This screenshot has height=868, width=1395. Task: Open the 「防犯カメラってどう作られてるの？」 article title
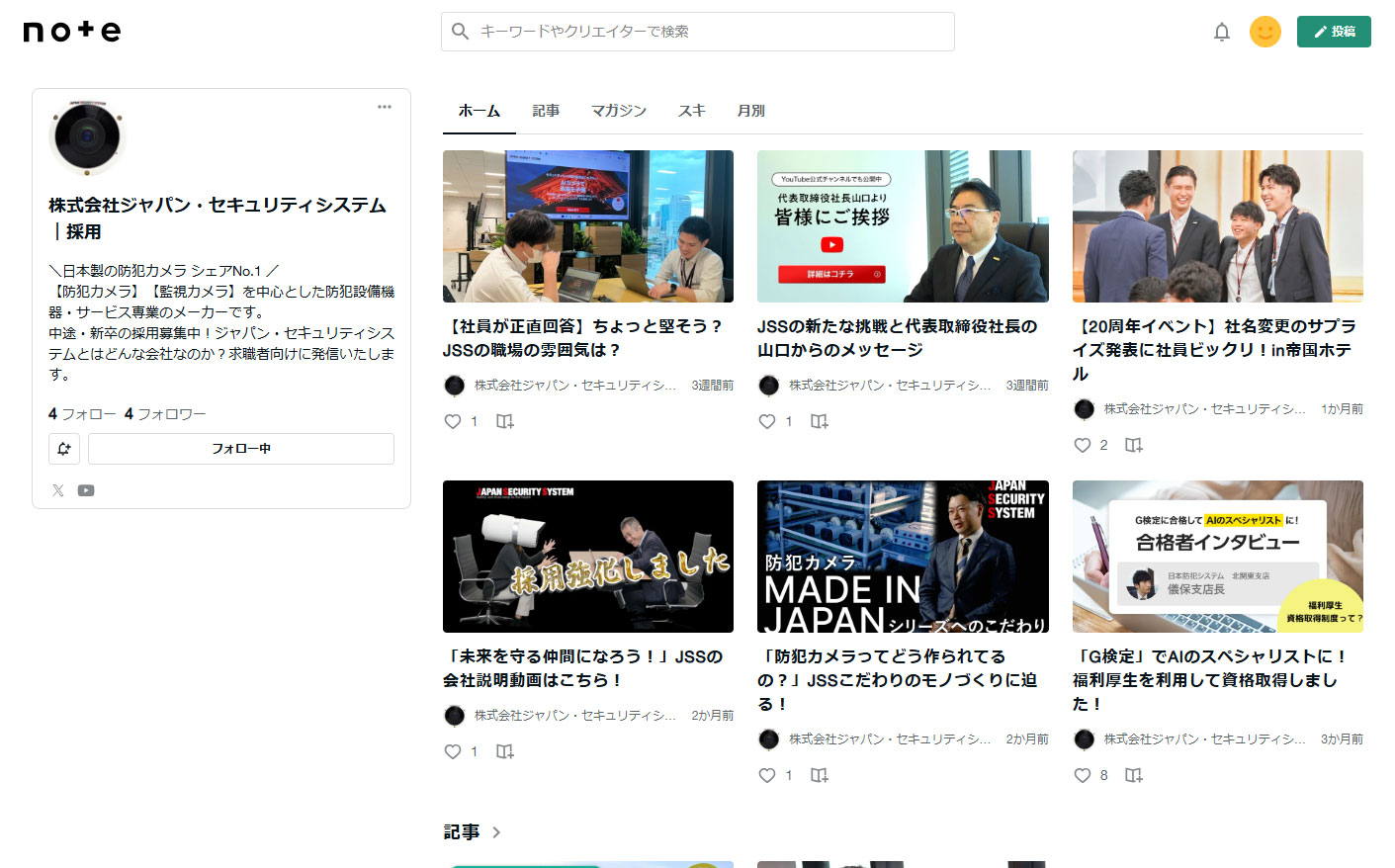(897, 680)
